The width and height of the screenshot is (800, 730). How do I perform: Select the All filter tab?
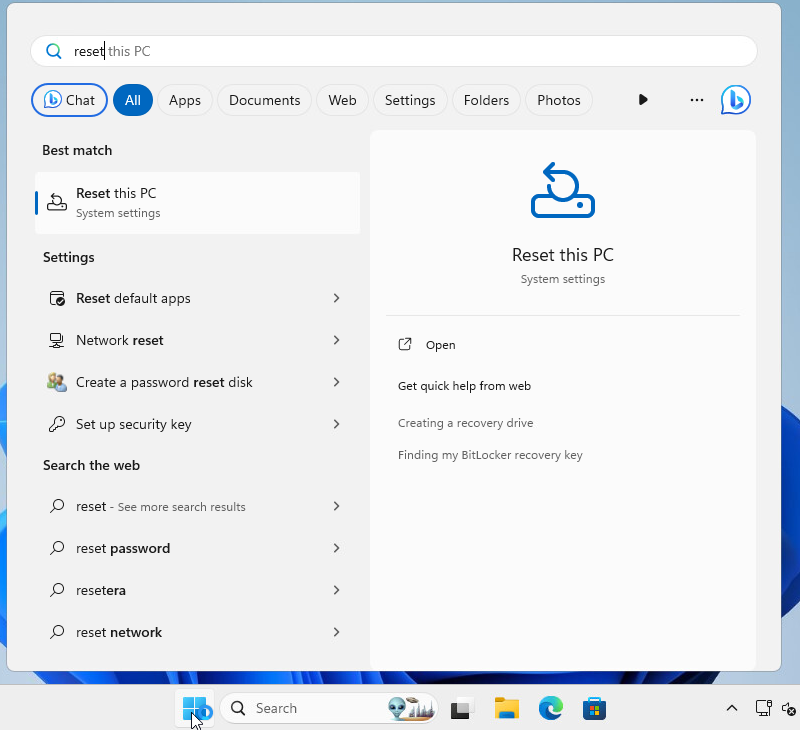[133, 100]
